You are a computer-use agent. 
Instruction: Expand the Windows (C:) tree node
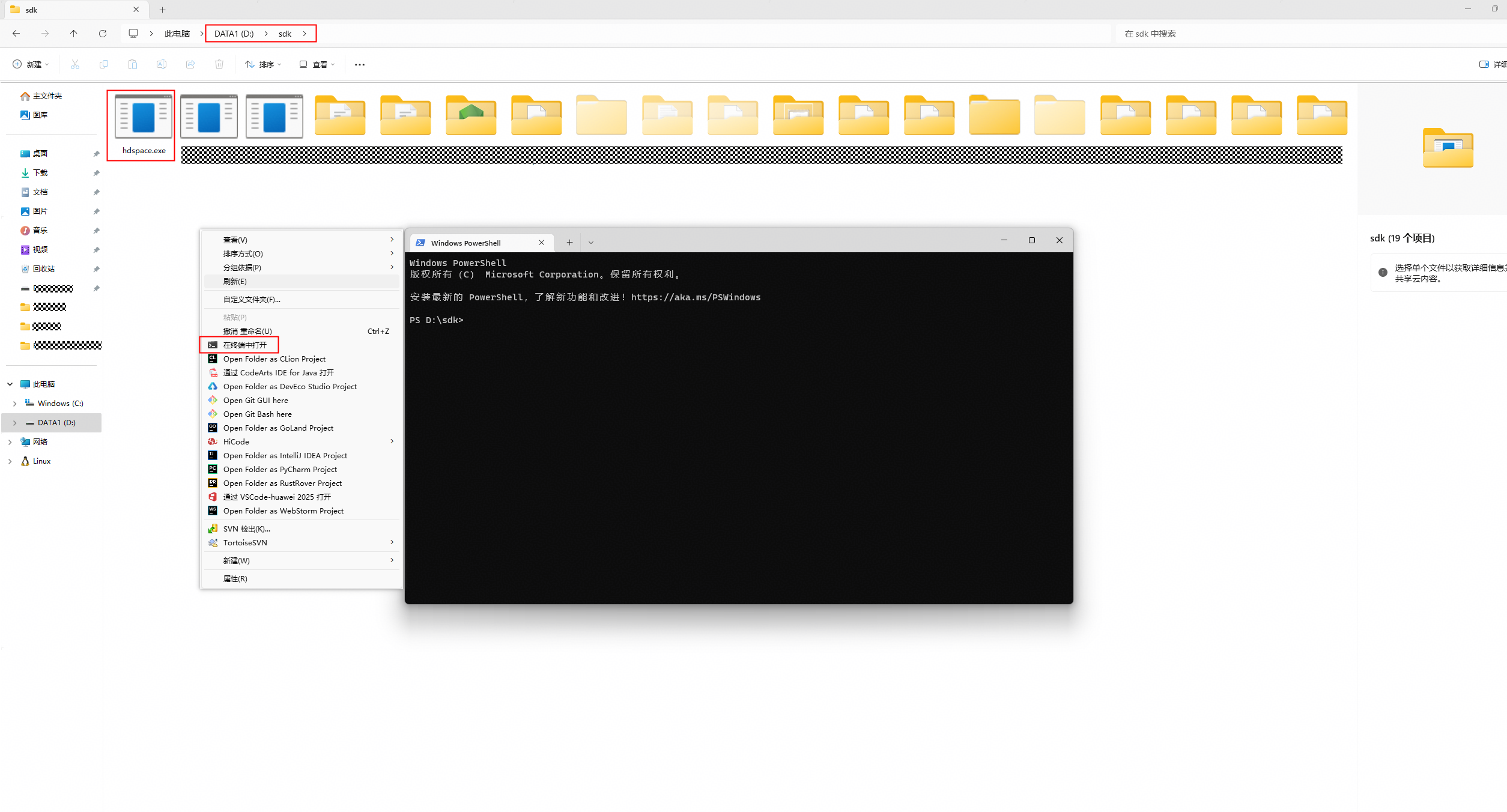tap(15, 404)
